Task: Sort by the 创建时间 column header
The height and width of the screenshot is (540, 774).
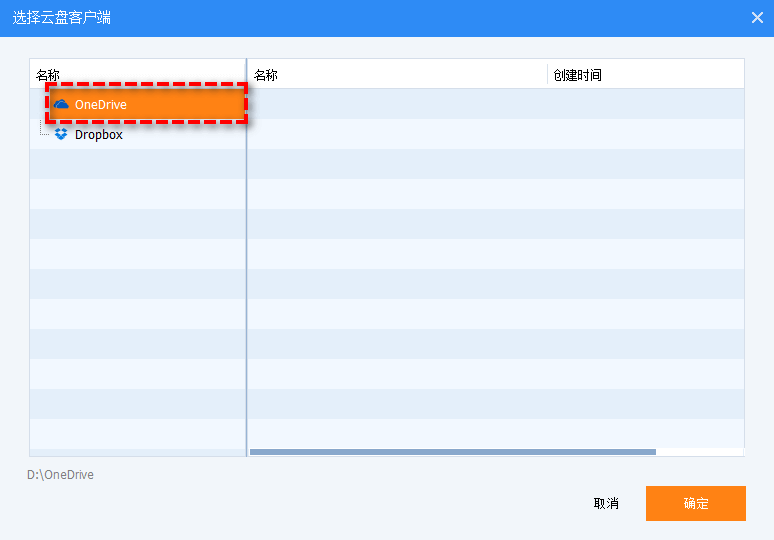Action: [x=578, y=75]
